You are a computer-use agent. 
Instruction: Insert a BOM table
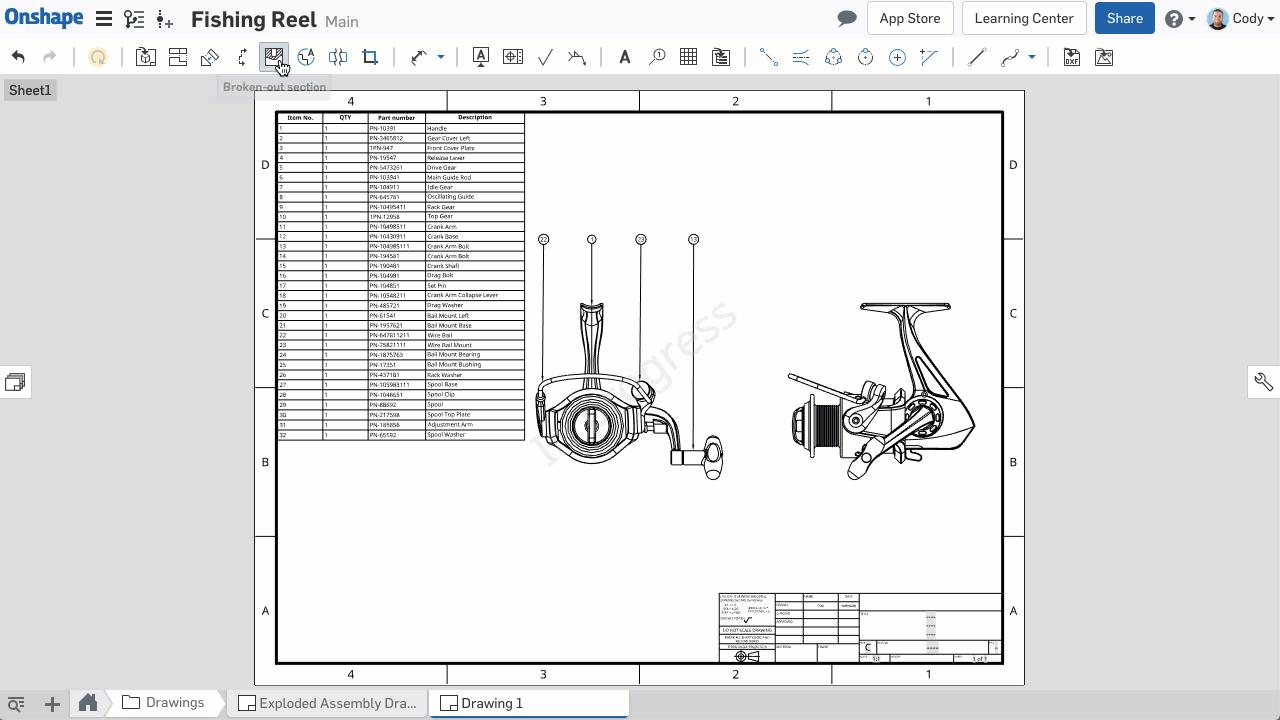pyautogui.click(x=721, y=57)
